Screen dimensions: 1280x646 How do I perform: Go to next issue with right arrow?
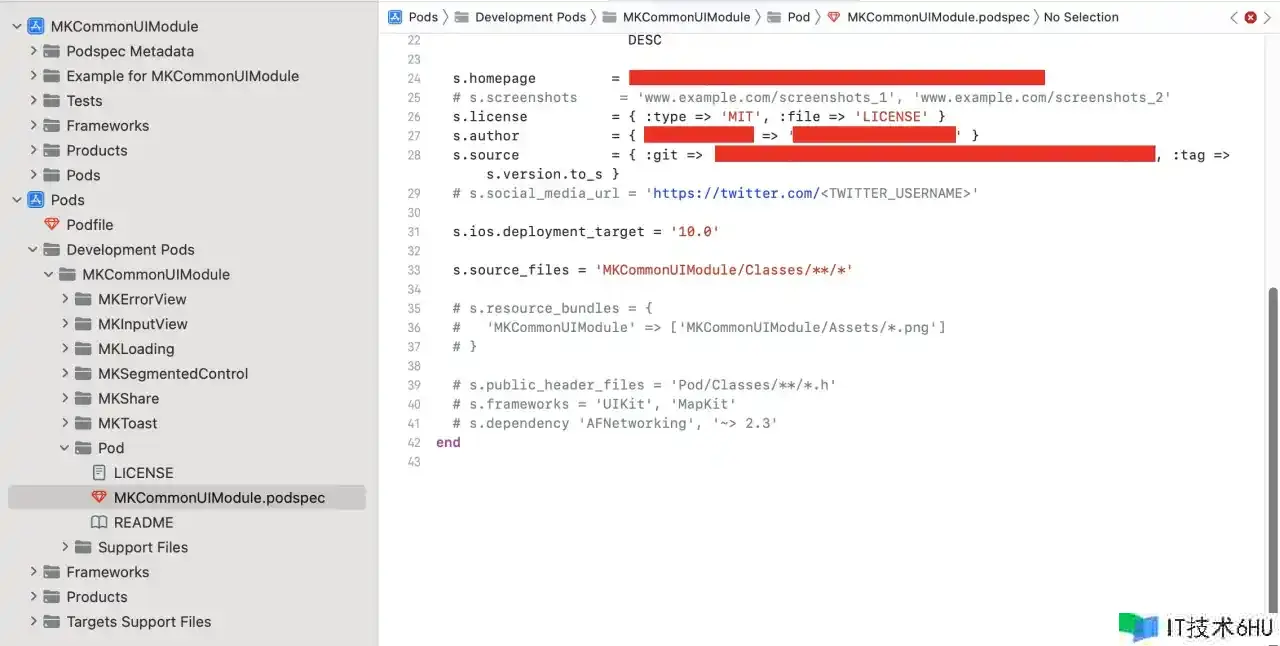click(1266, 17)
